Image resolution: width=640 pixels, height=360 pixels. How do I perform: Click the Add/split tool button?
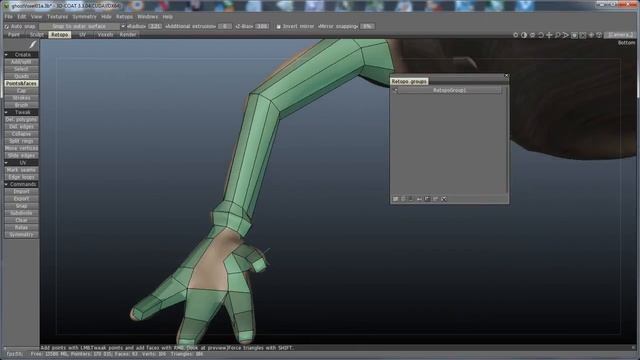(x=21, y=62)
